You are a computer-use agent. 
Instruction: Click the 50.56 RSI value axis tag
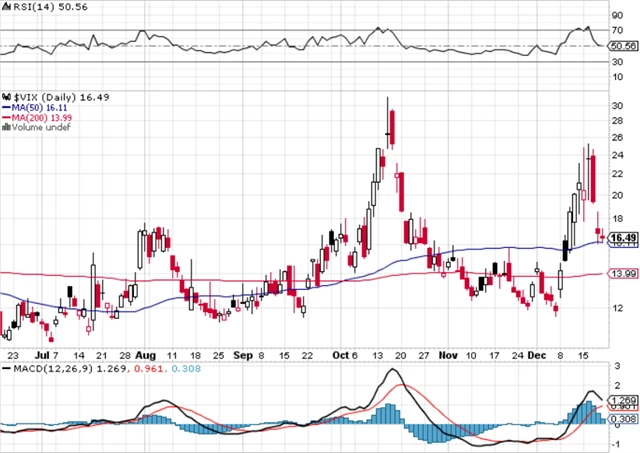click(623, 46)
